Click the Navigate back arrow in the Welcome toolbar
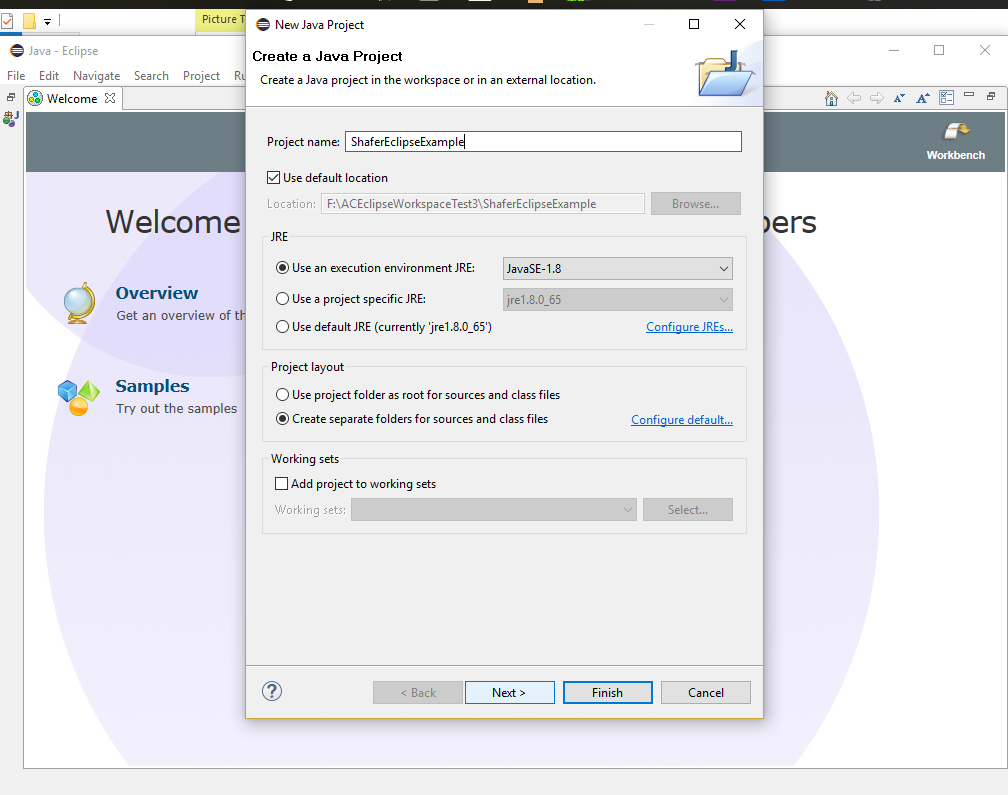 (x=854, y=98)
